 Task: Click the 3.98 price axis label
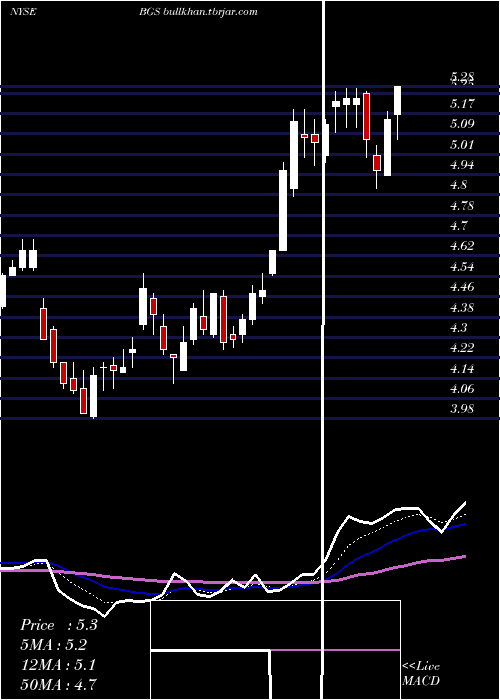[462, 409]
